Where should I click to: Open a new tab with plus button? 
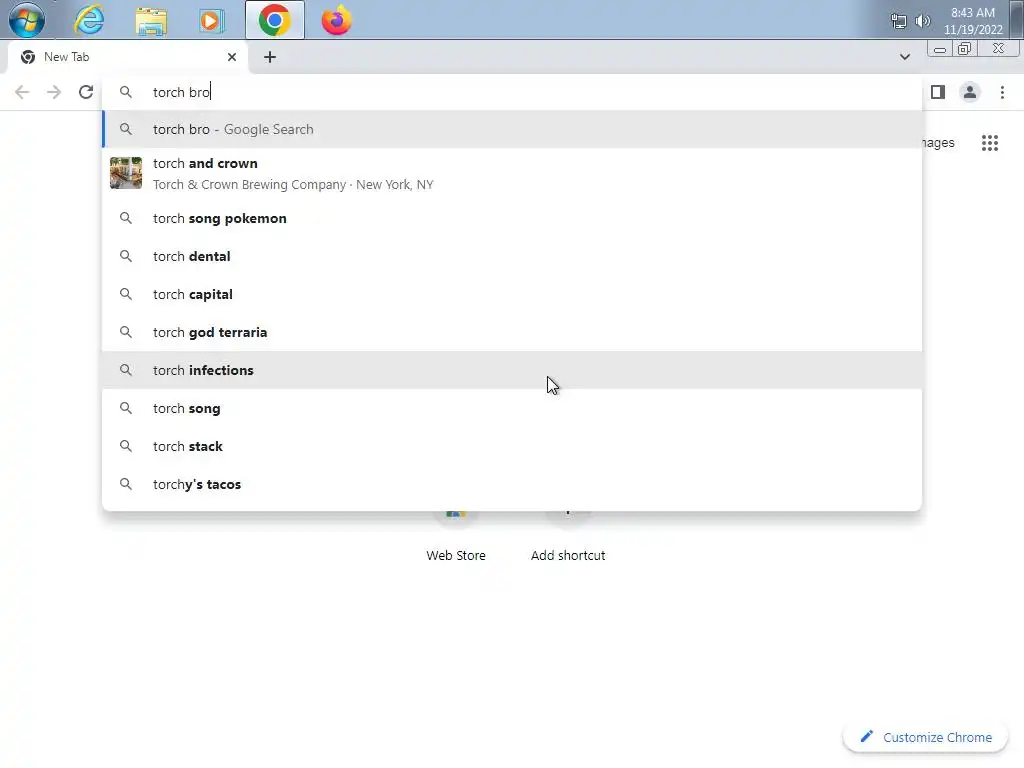tap(270, 57)
